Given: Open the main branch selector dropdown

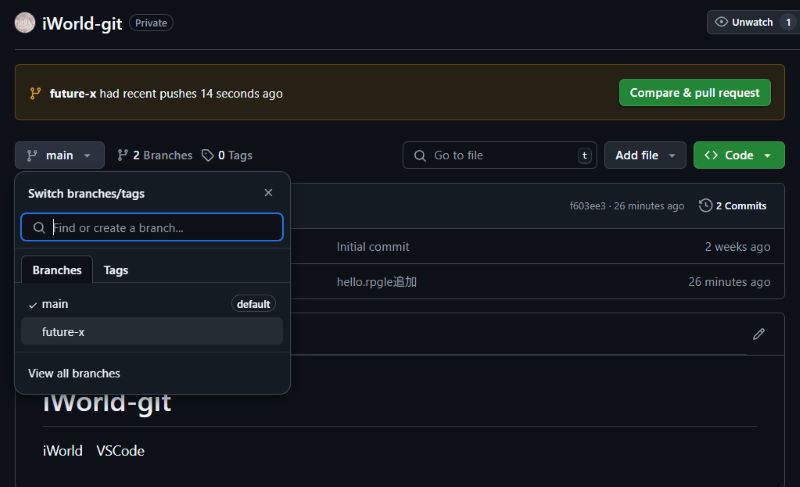Looking at the screenshot, I should tap(60, 155).
